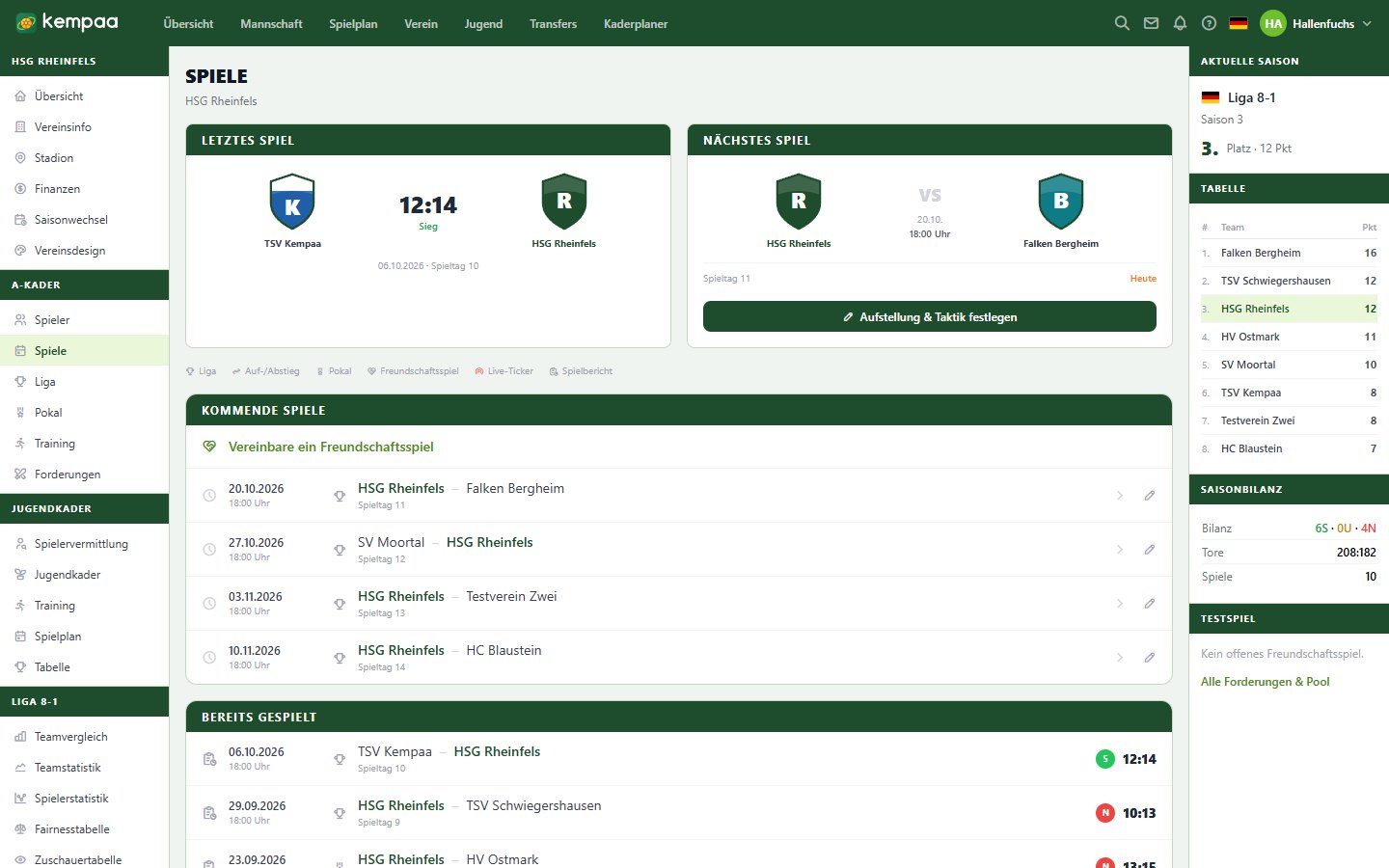
Task: Click the kempaa logo
Action: click(x=67, y=22)
